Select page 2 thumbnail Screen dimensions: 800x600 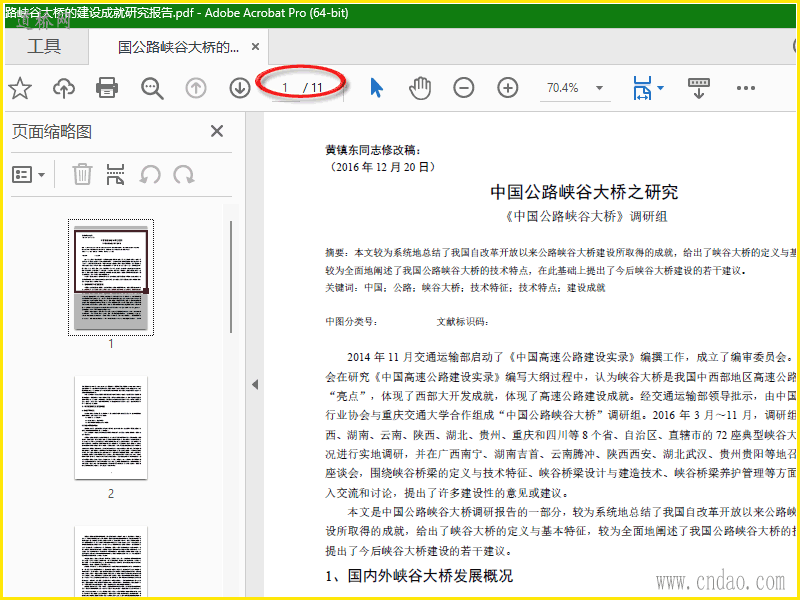coord(111,428)
